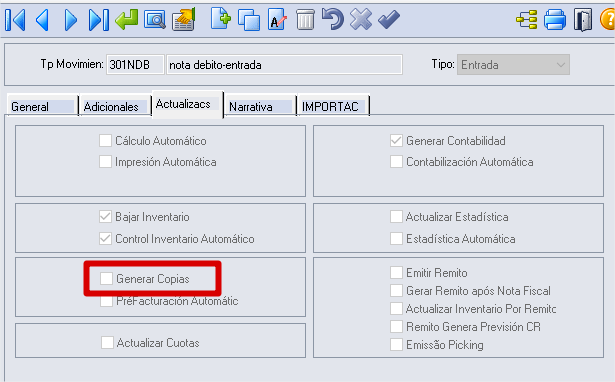The width and height of the screenshot is (615, 382).
Task: Add a new record
Action: tap(220, 19)
